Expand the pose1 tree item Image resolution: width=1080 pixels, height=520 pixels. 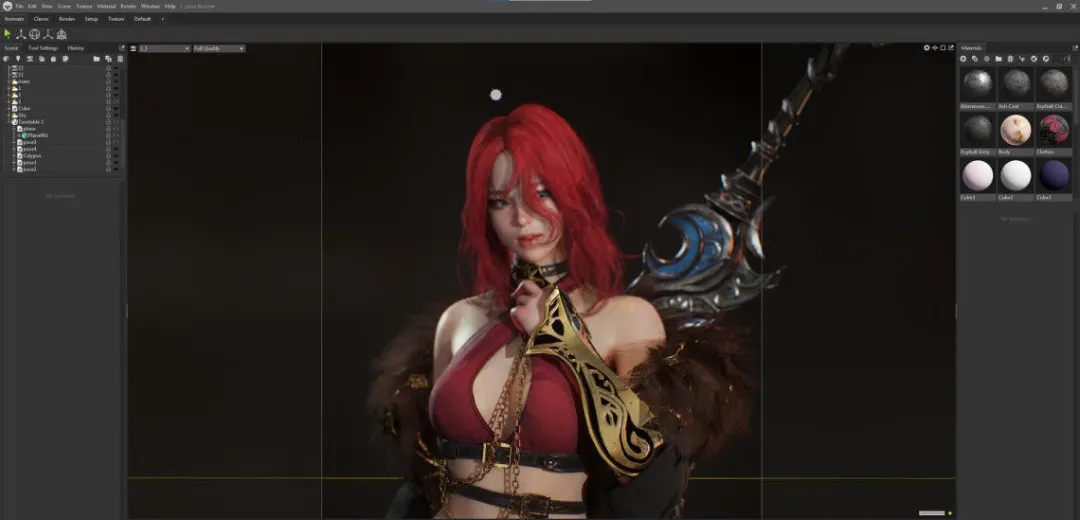coord(14,163)
